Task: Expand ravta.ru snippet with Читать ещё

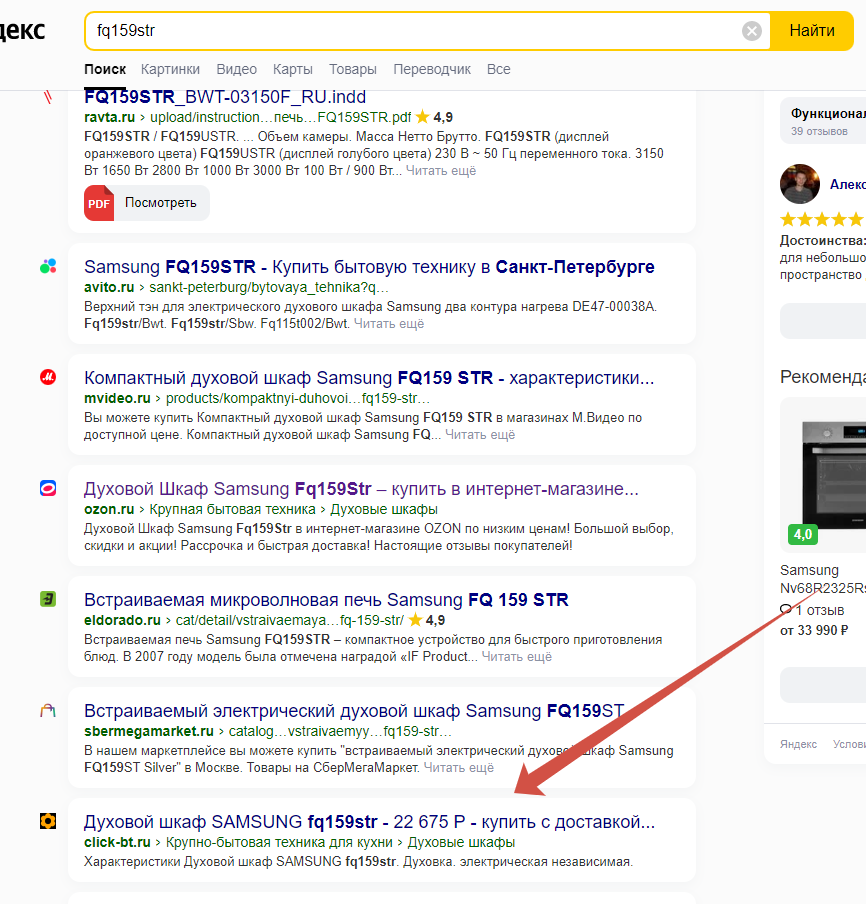Action: click(x=440, y=171)
